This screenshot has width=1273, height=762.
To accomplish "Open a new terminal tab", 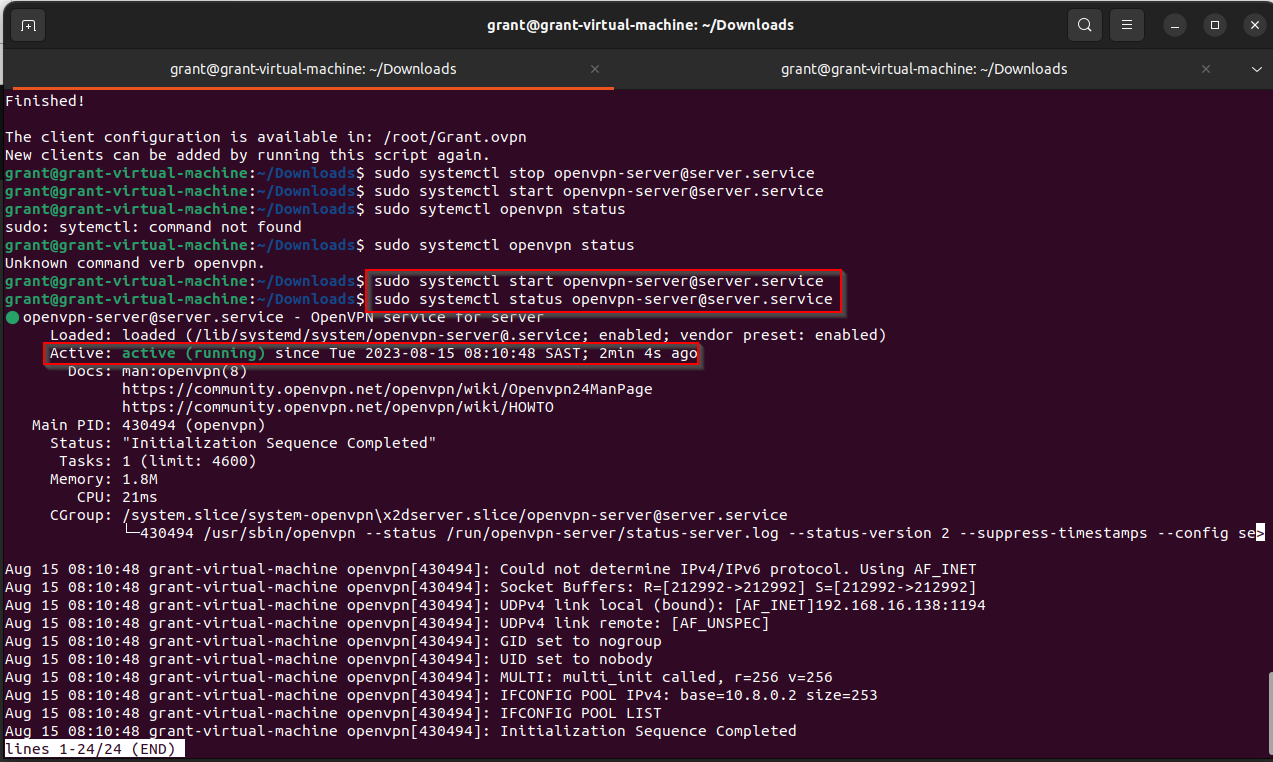I will [27, 24].
